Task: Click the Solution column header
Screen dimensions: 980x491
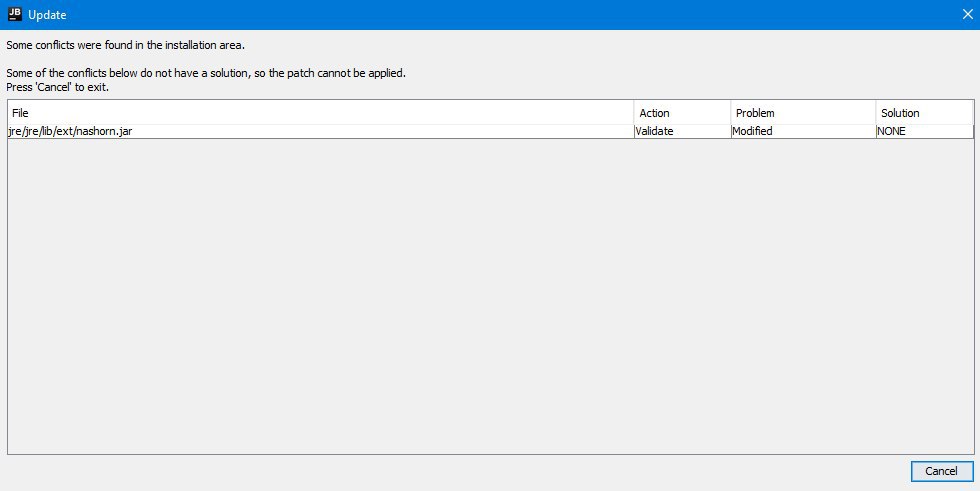Action: [924, 113]
